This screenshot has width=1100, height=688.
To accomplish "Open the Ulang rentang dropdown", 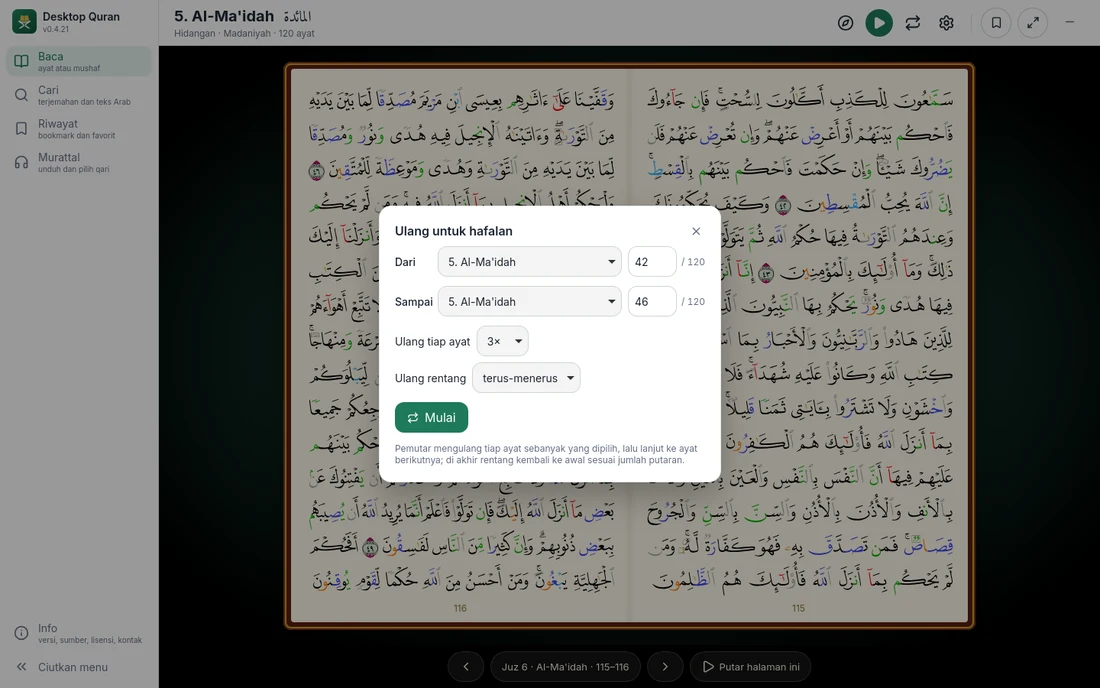I will [526, 378].
